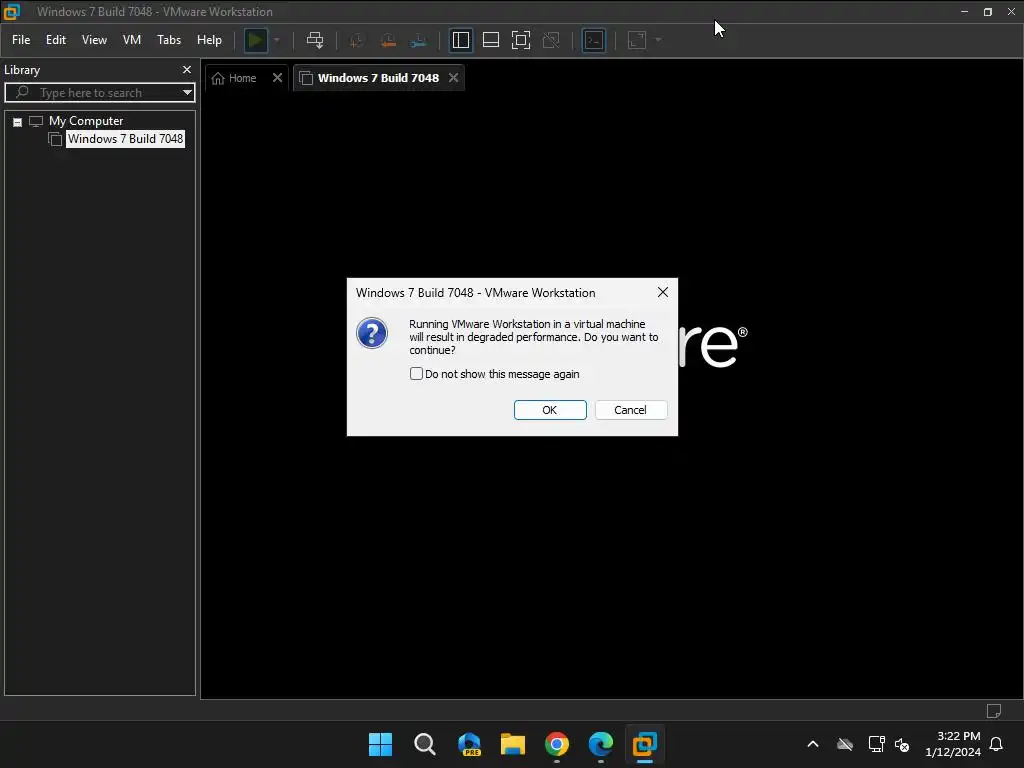Open File Explorer from the taskbar
Viewport: 1024px width, 768px height.
[x=513, y=744]
